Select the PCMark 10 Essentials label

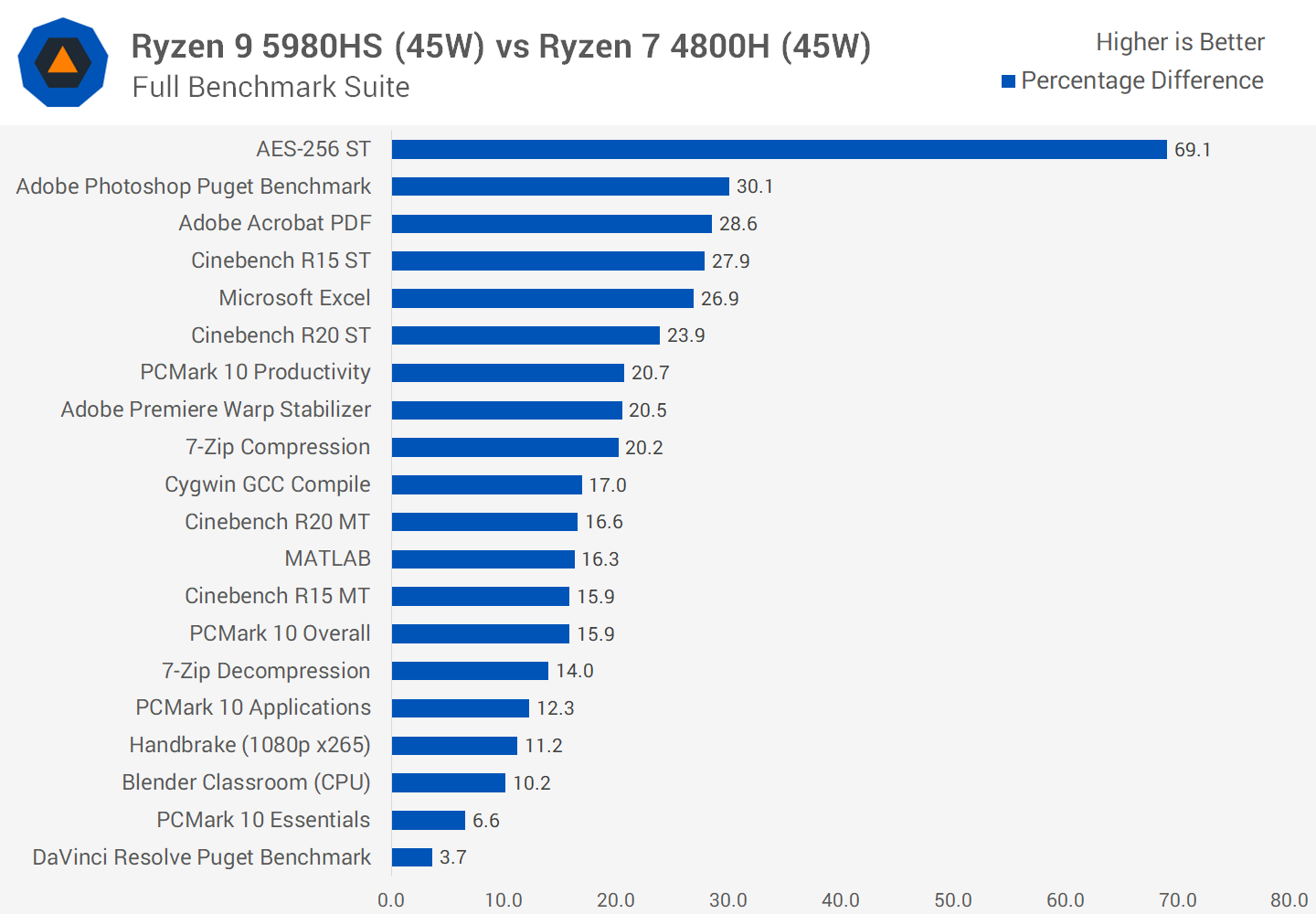click(263, 820)
